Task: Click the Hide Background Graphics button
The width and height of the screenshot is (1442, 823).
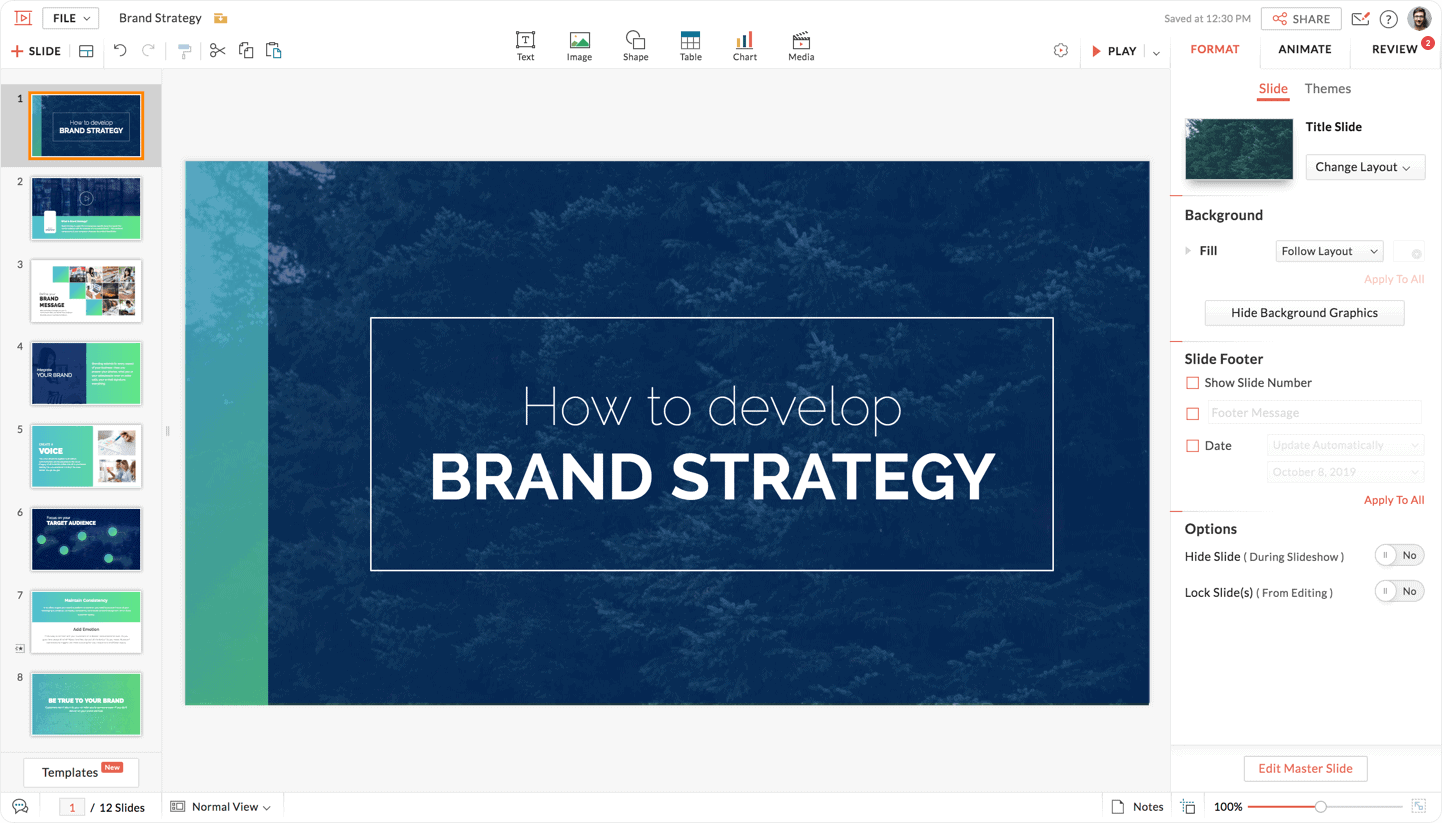Action: [x=1304, y=312]
